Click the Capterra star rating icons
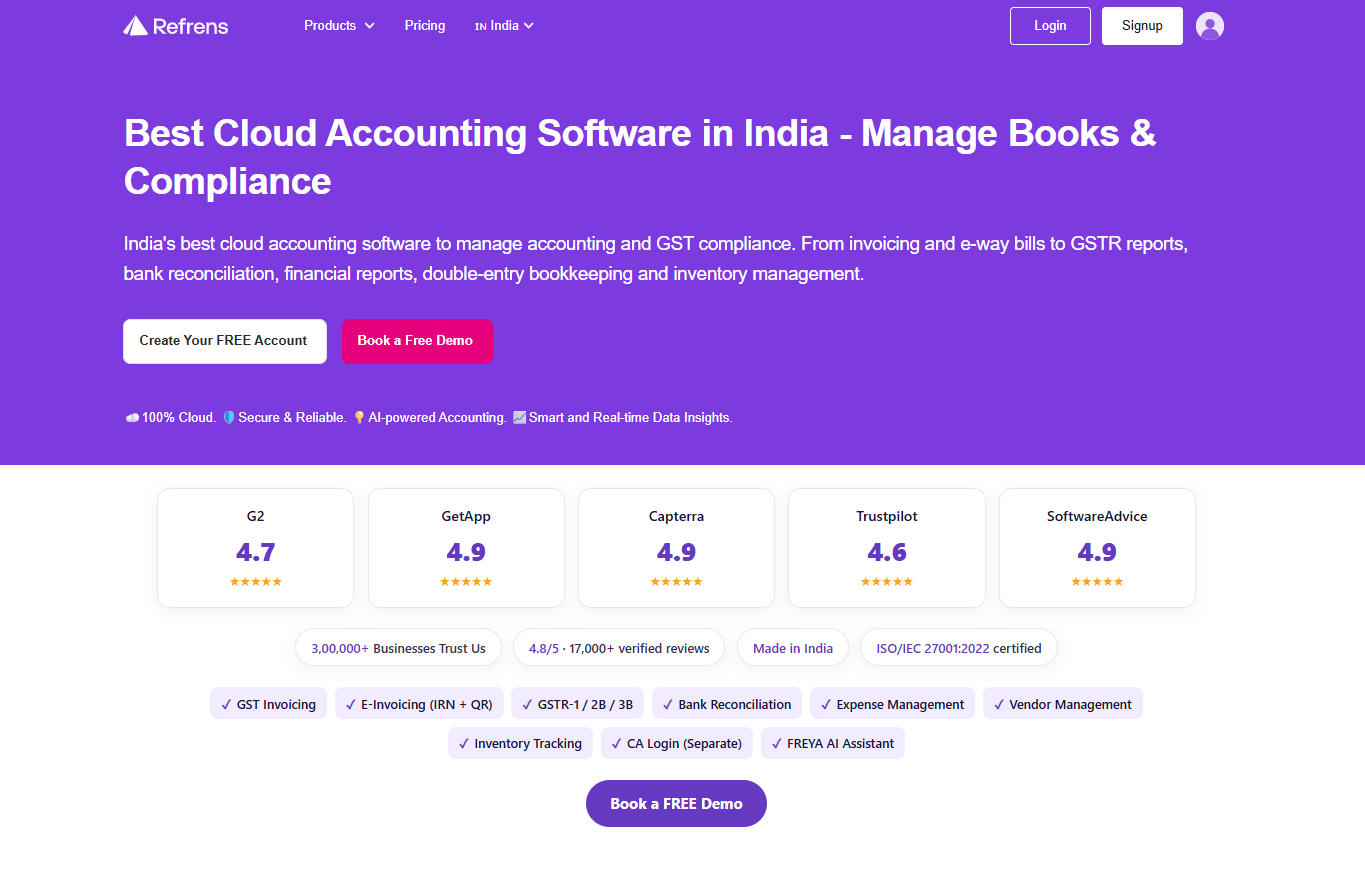The image size is (1365, 887). coord(676,582)
